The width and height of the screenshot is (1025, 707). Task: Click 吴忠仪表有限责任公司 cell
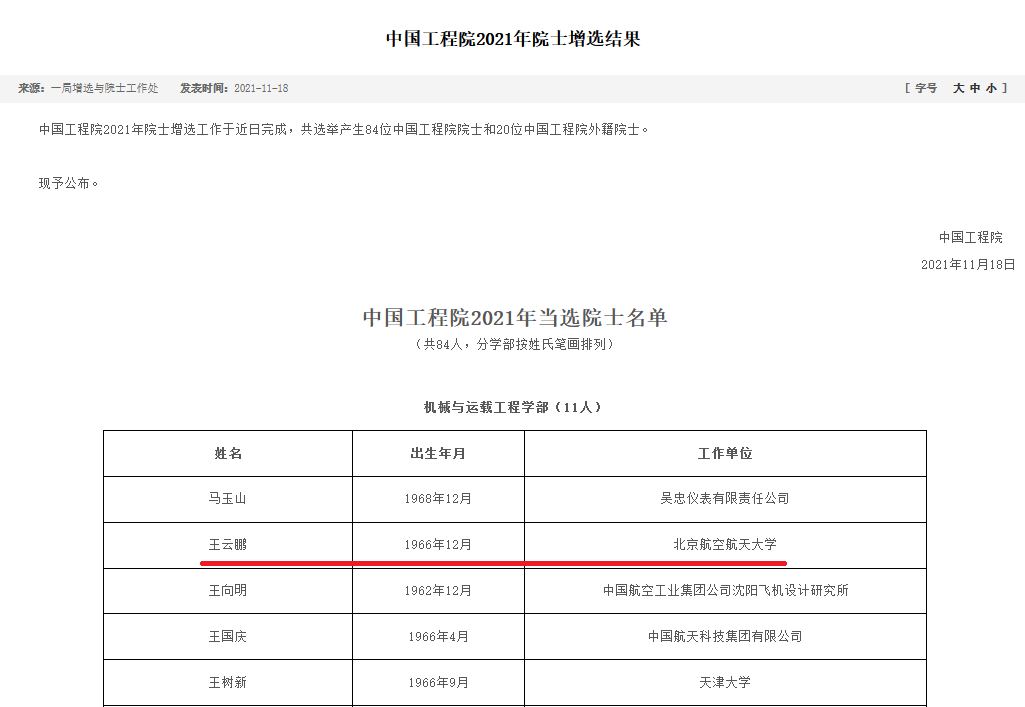tap(725, 498)
